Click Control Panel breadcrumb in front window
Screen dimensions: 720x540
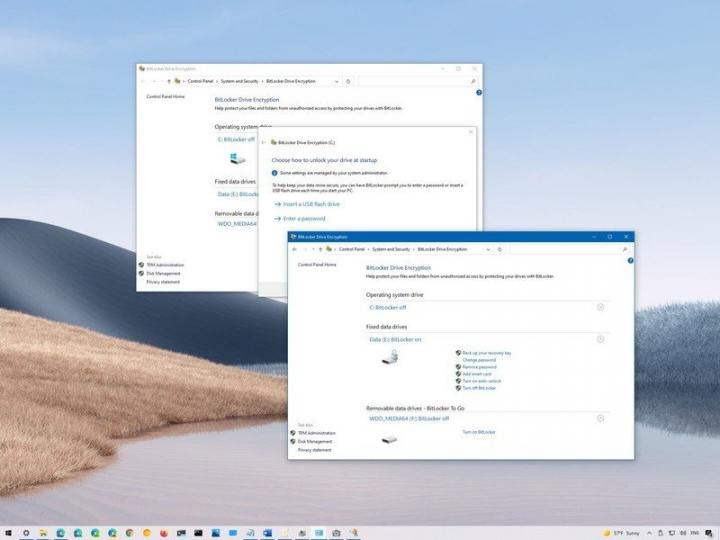click(x=352, y=249)
